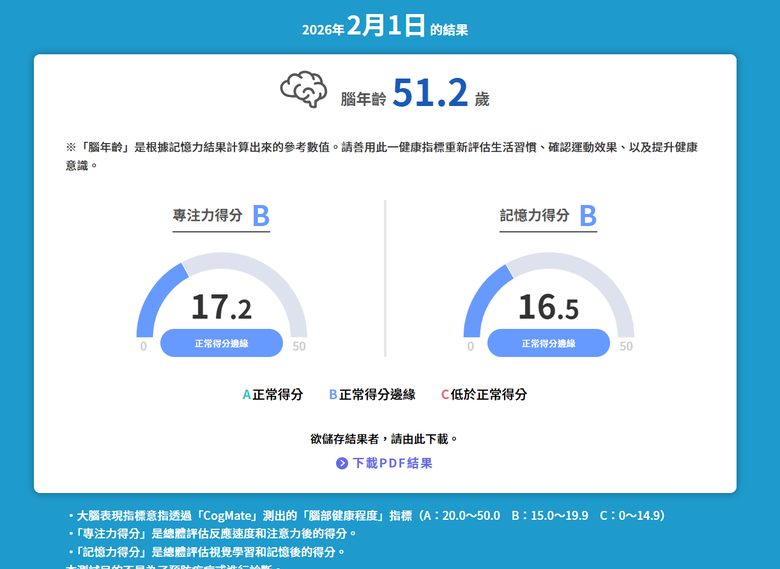The width and height of the screenshot is (780, 569).
Task: Select the 專注力得分 heading
Action: (207, 215)
